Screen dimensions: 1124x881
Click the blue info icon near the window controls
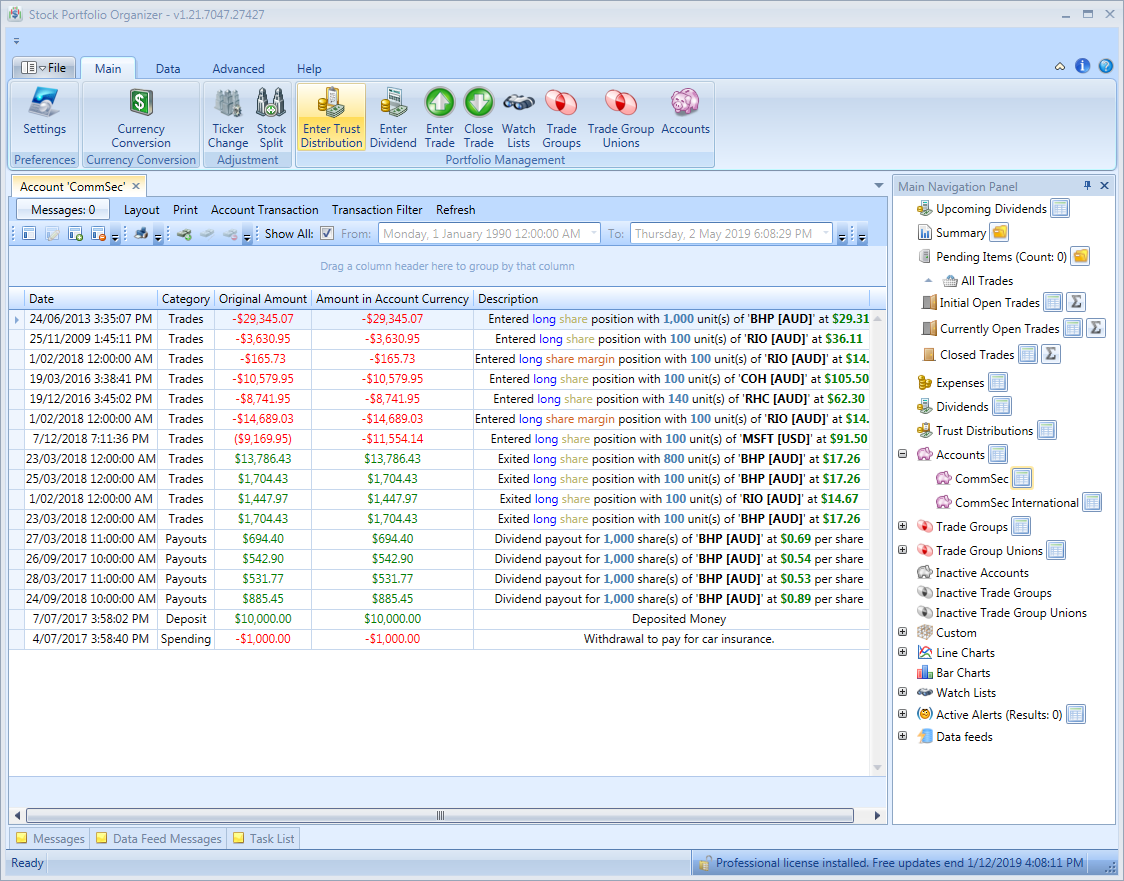(1082, 66)
